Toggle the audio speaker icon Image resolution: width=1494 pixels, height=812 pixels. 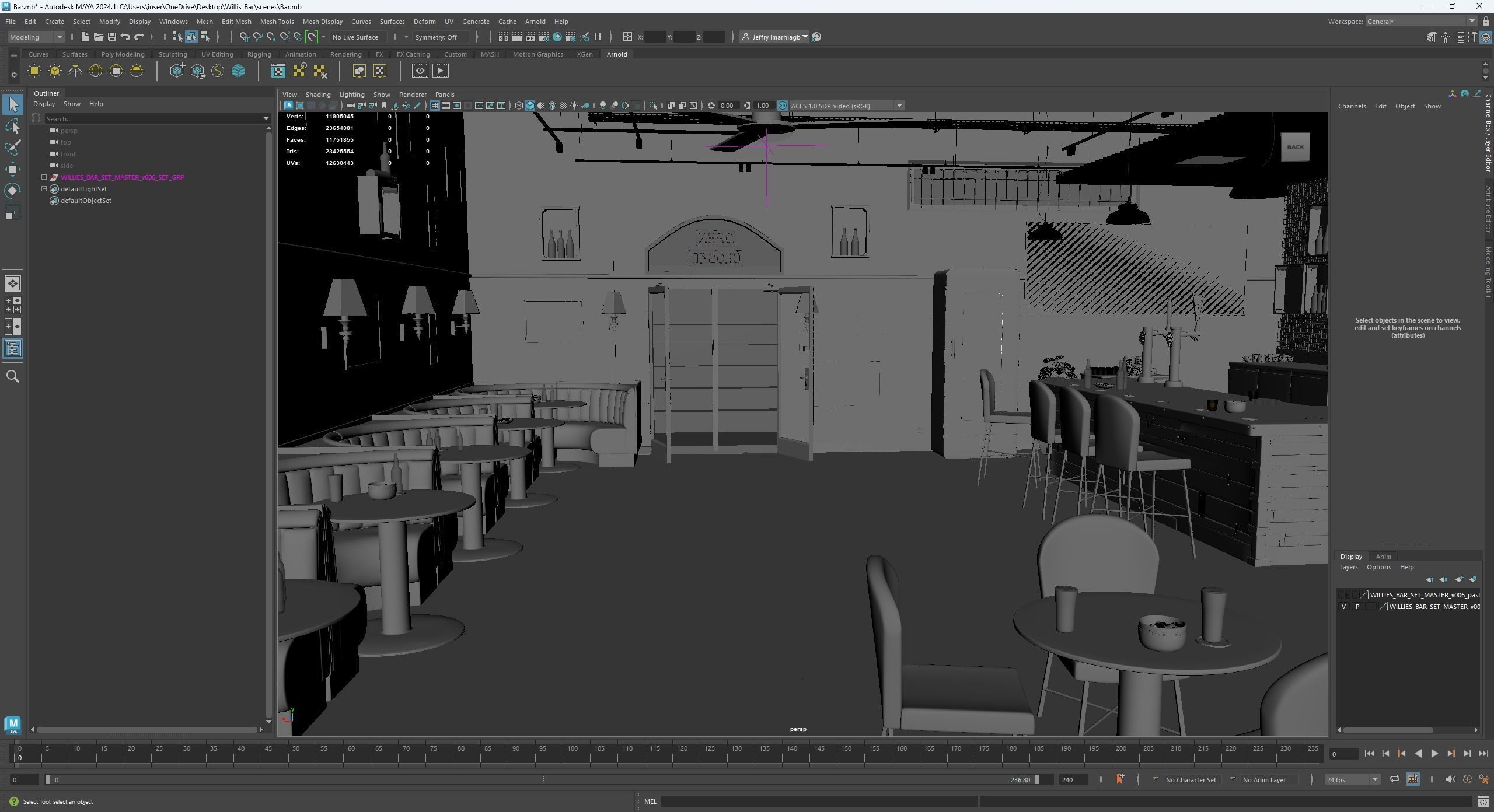[1450, 779]
